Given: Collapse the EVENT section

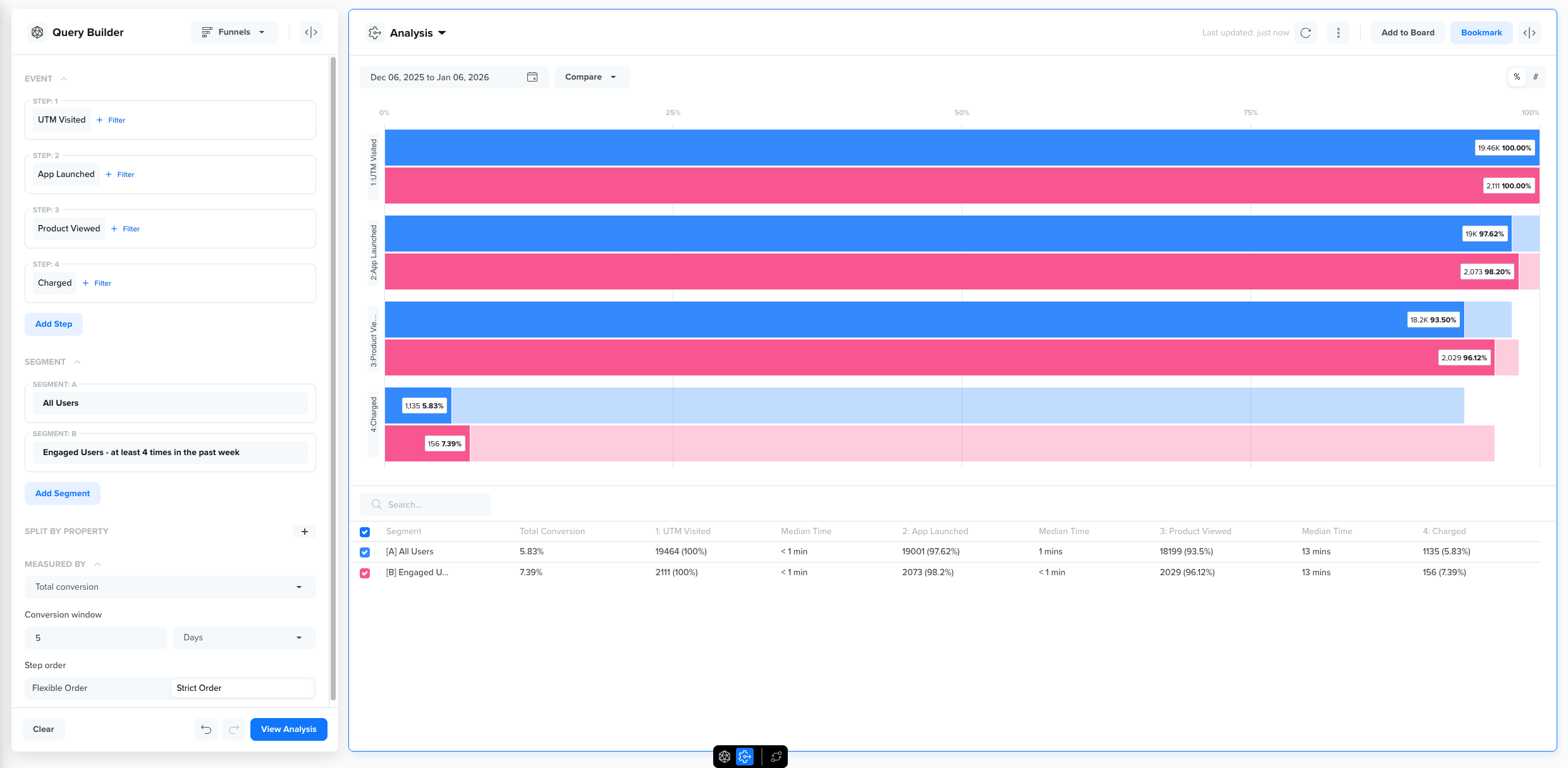Looking at the screenshot, I should 64,79.
